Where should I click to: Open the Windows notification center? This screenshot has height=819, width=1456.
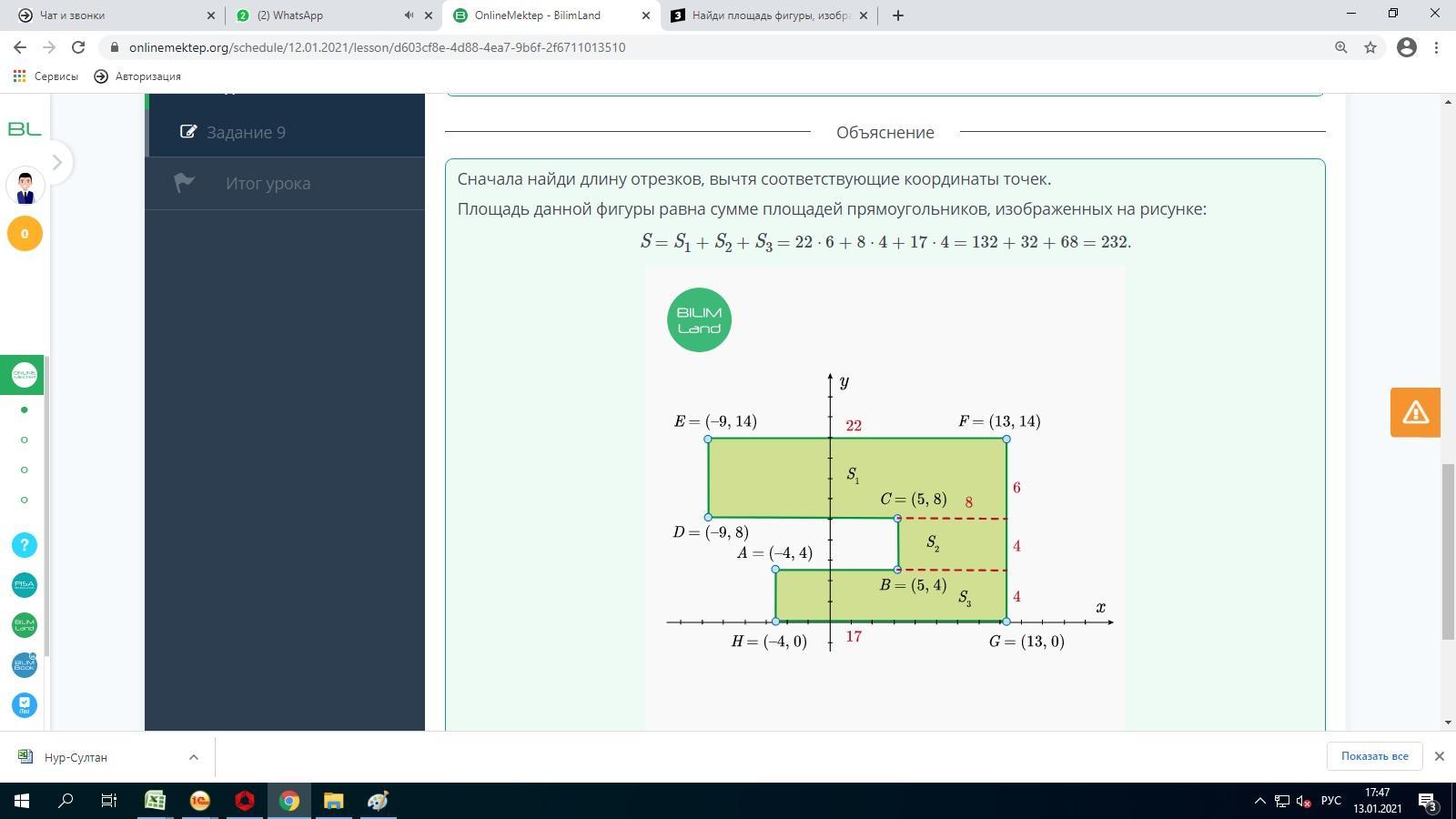click(1428, 801)
